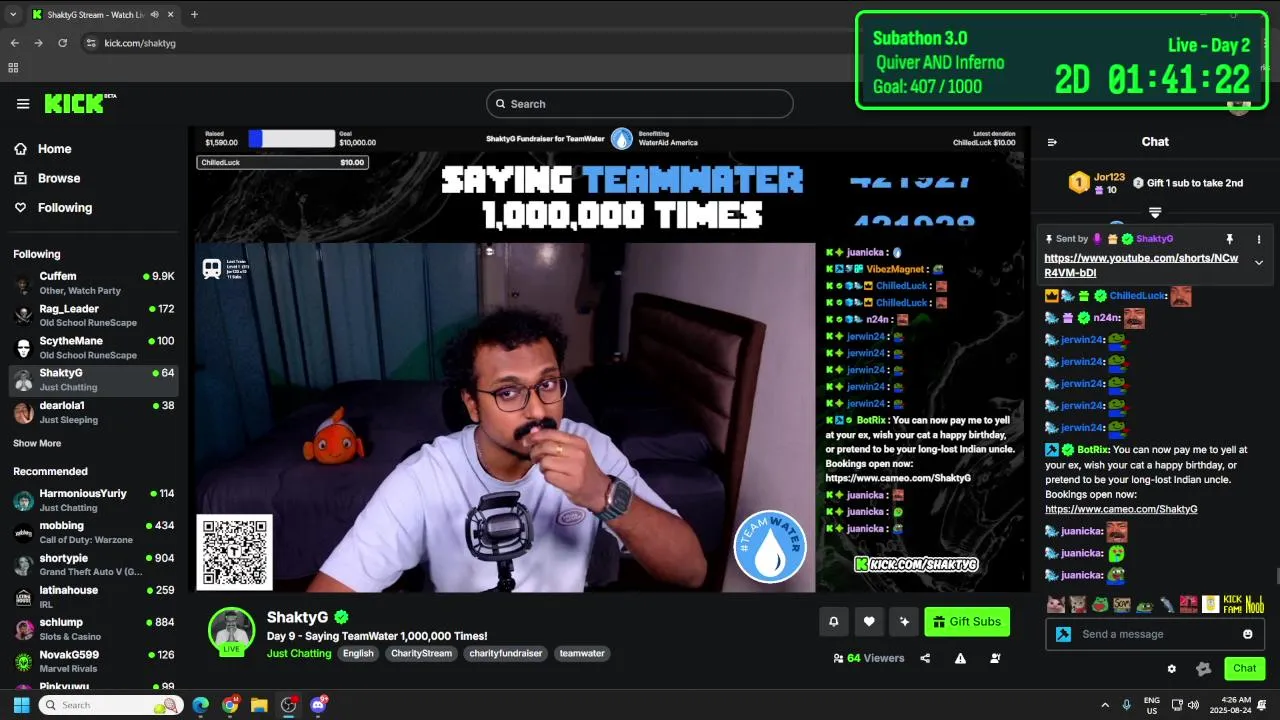Open a new browser tab
Screen dimensions: 1280x720
(194, 15)
